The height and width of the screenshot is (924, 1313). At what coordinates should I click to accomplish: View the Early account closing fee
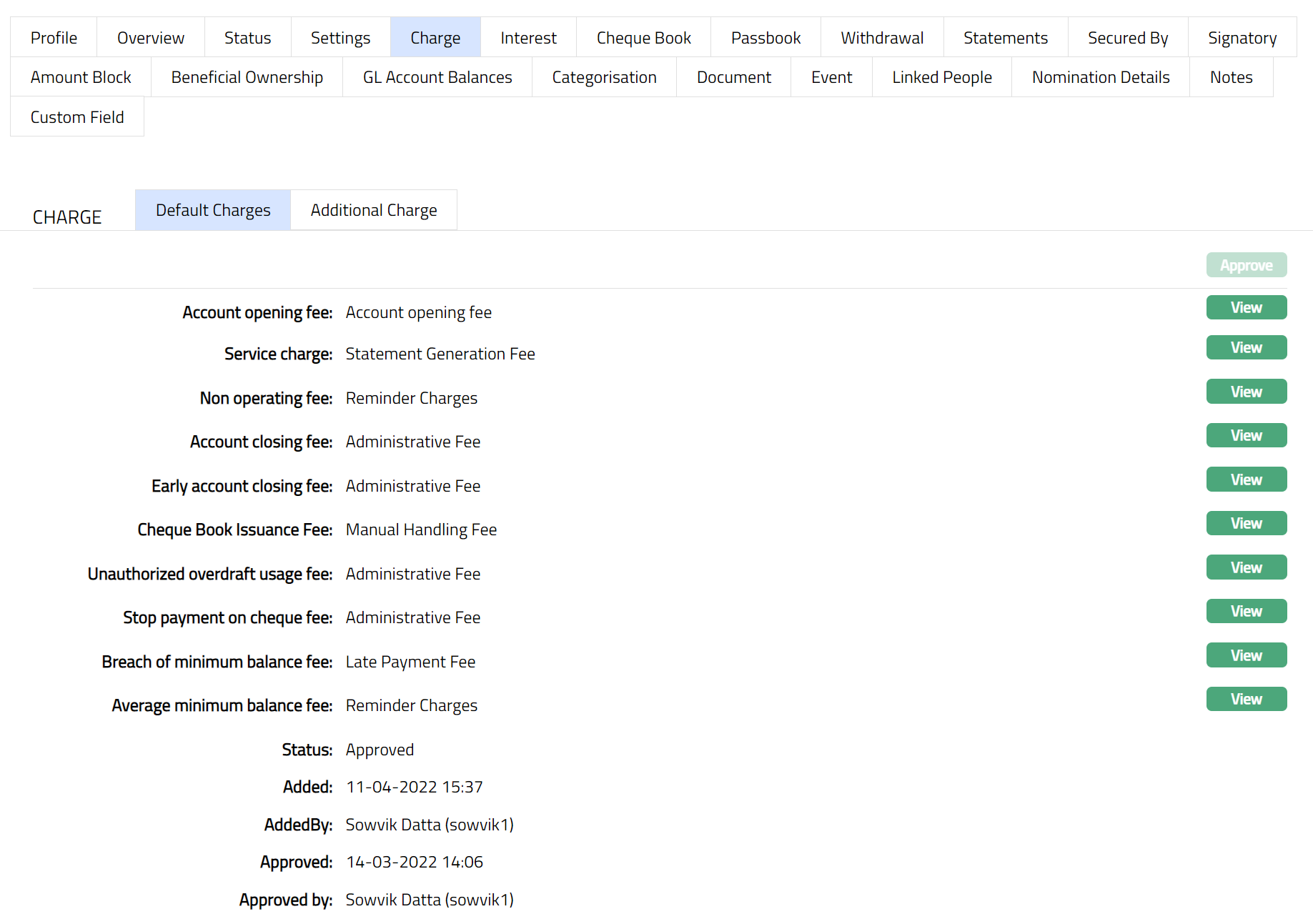click(x=1246, y=480)
